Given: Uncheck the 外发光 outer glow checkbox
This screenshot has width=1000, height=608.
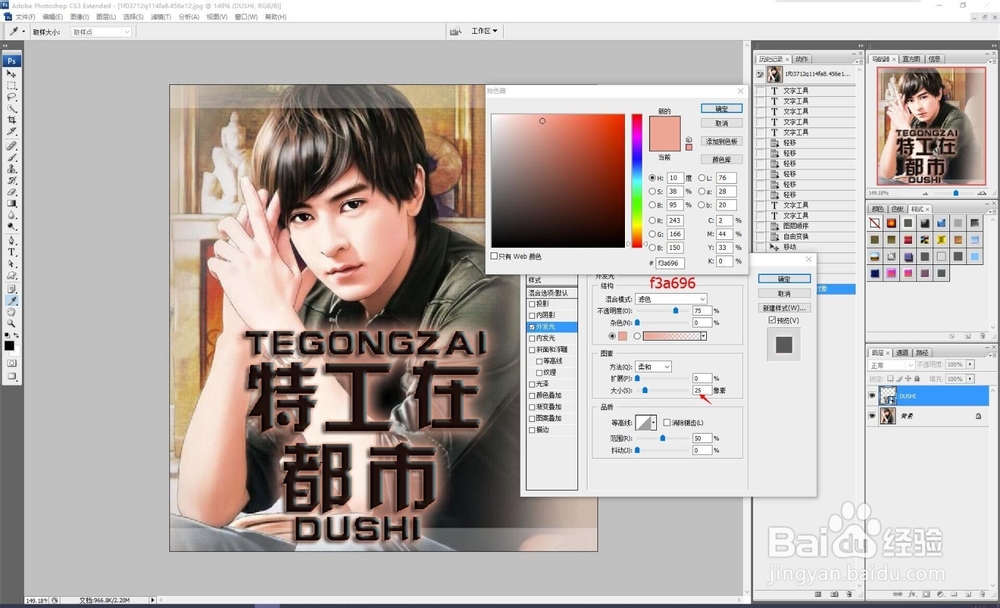Looking at the screenshot, I should [x=532, y=327].
